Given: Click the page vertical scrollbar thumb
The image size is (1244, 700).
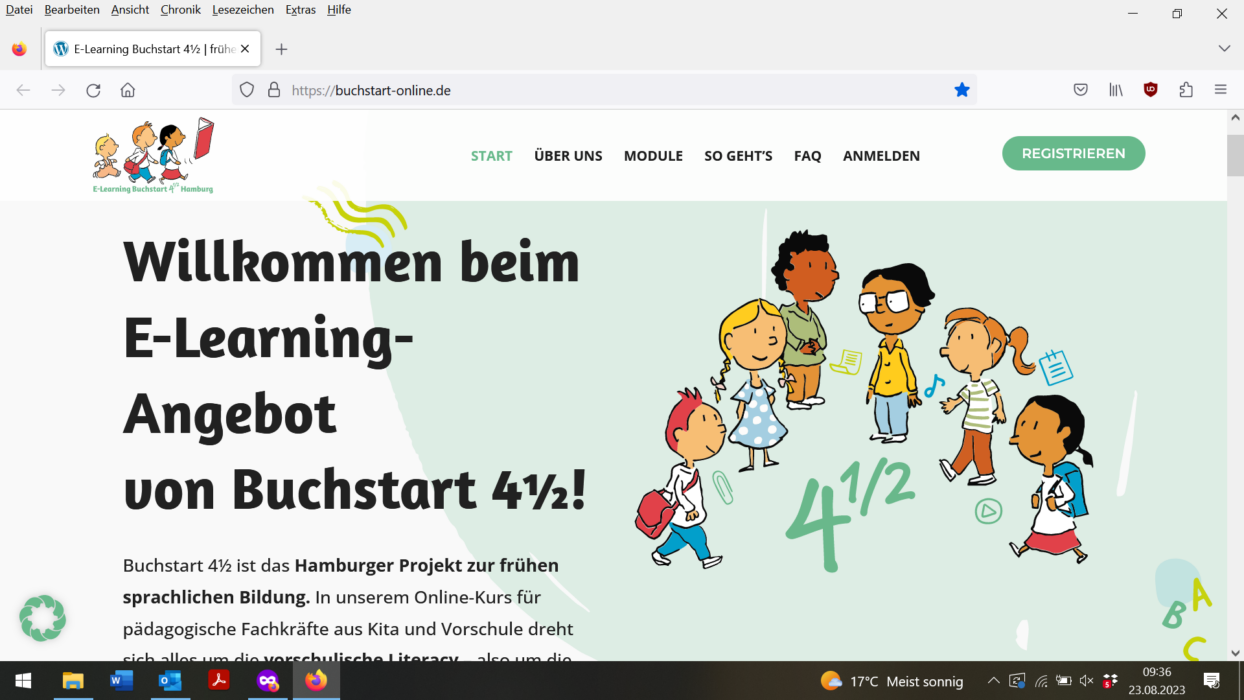Looking at the screenshot, I should 1235,155.
